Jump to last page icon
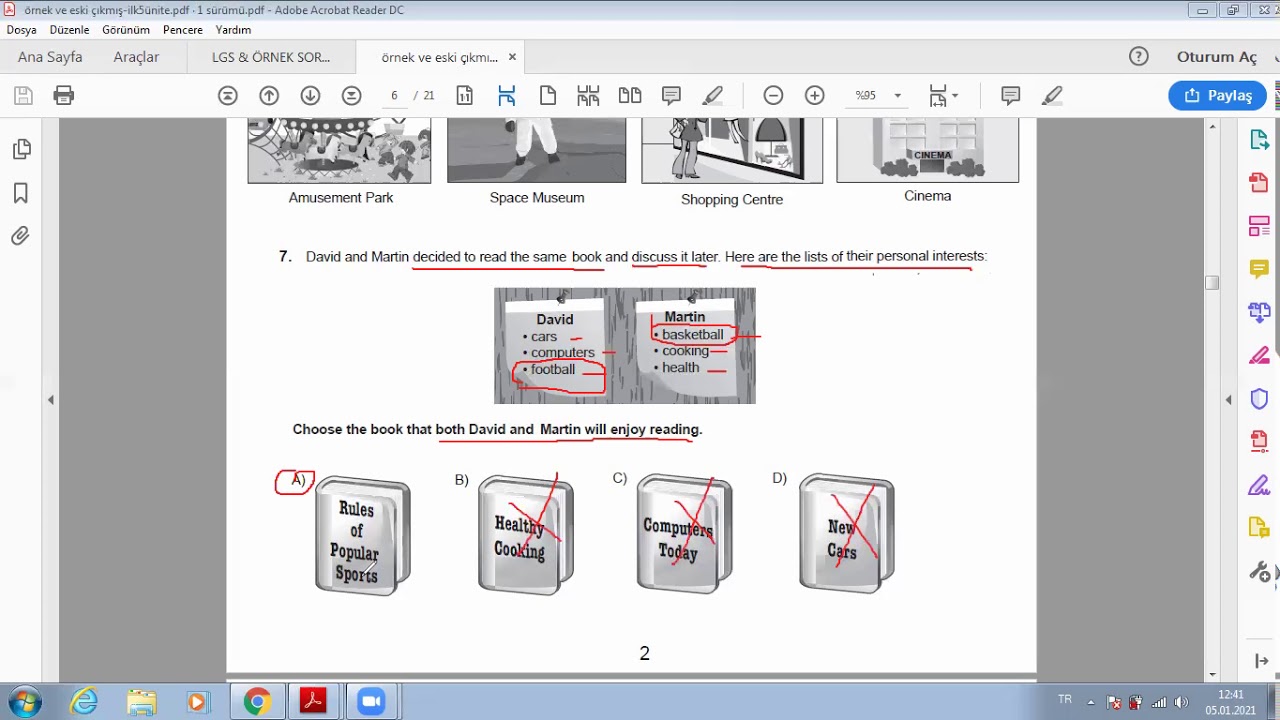 (351, 95)
